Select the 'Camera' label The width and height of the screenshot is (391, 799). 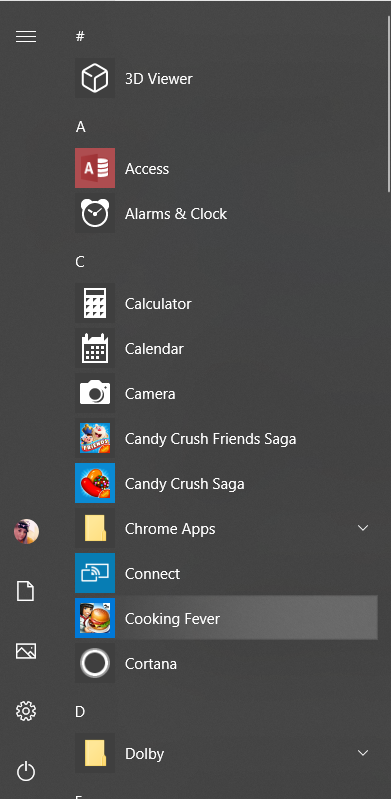[150, 394]
